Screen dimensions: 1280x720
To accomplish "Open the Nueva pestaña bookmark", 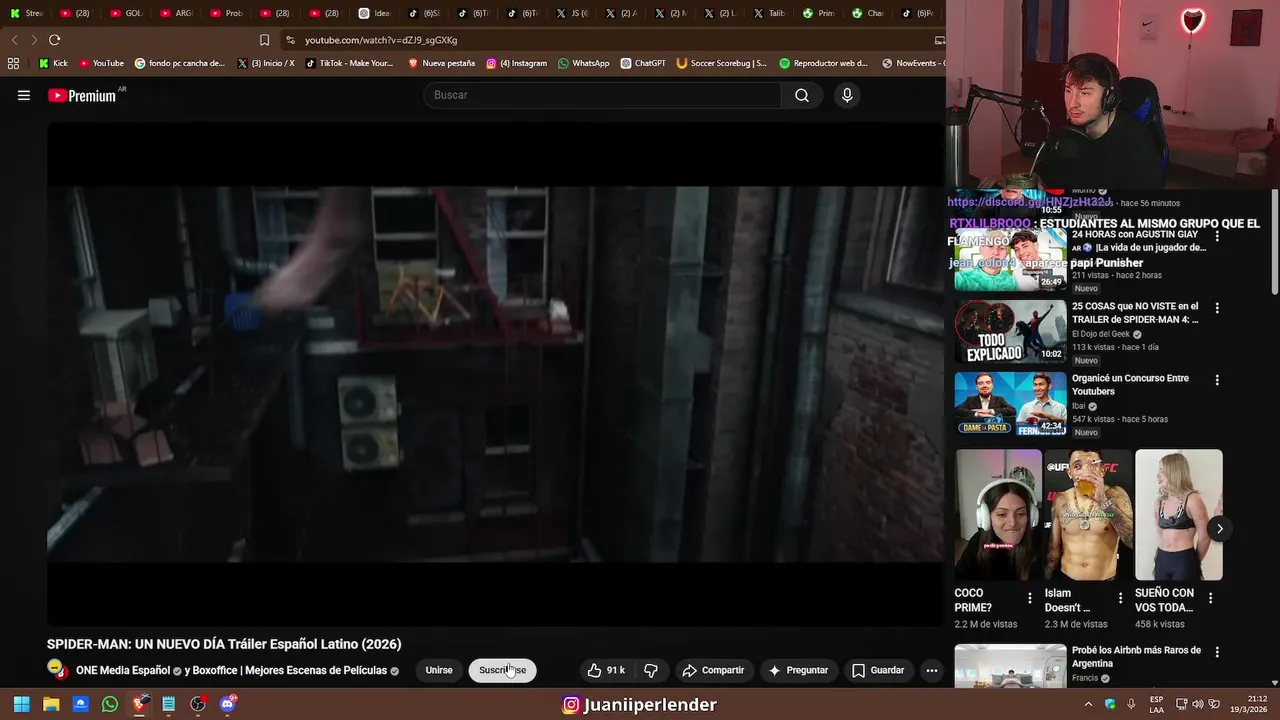I will 441,63.
